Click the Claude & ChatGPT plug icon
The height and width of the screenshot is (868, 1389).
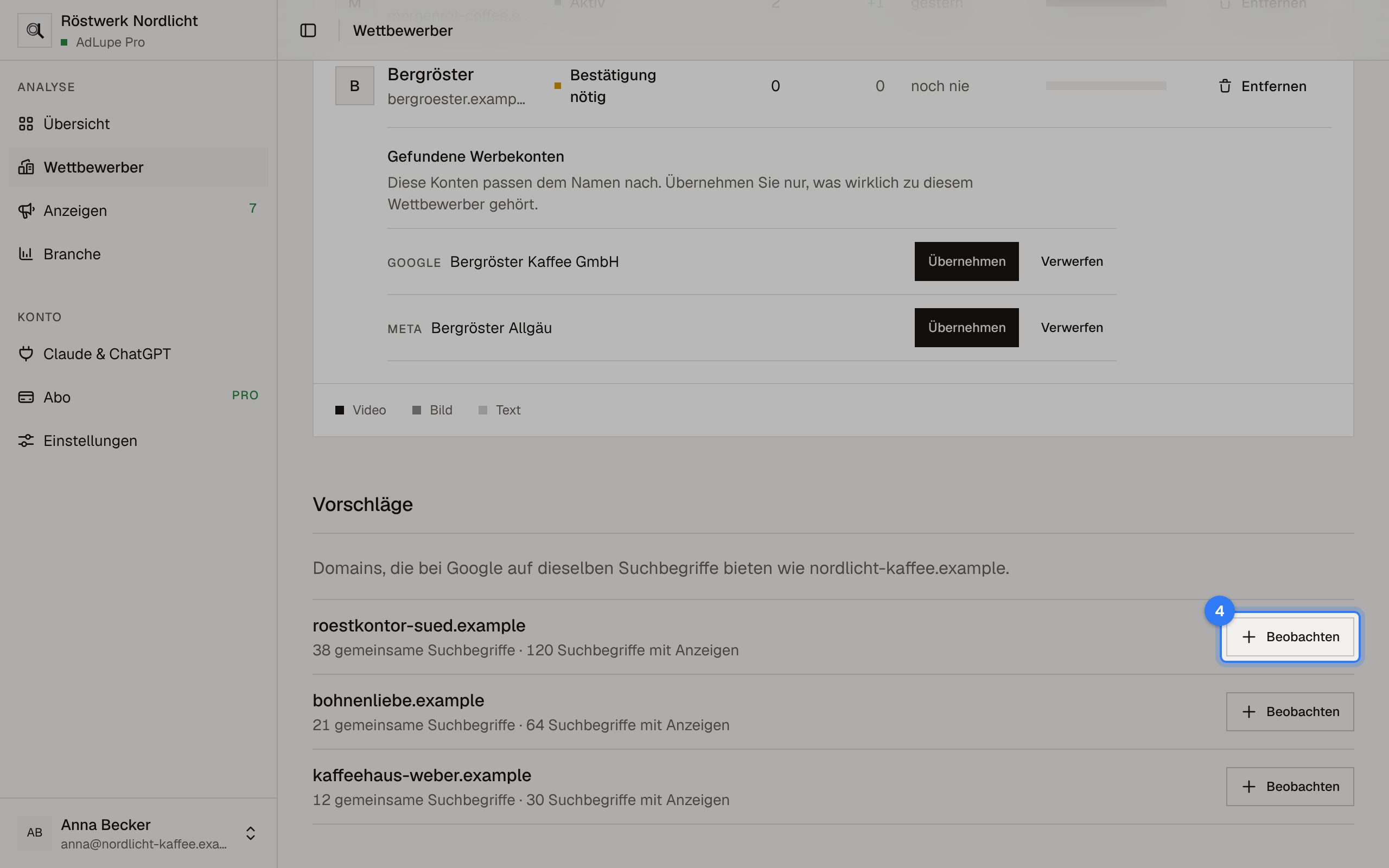26,354
